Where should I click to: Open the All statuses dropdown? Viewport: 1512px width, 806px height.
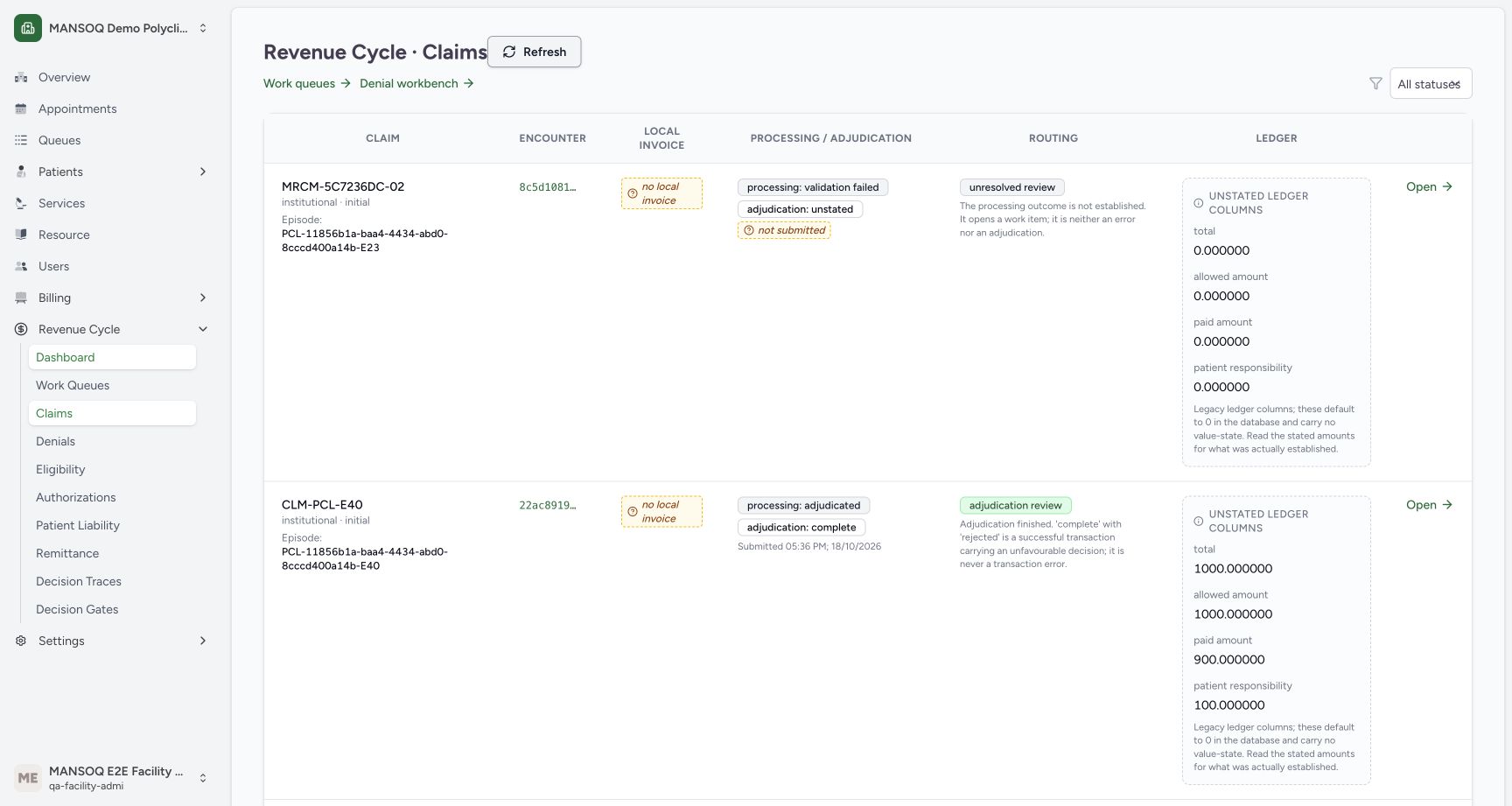[x=1431, y=83]
